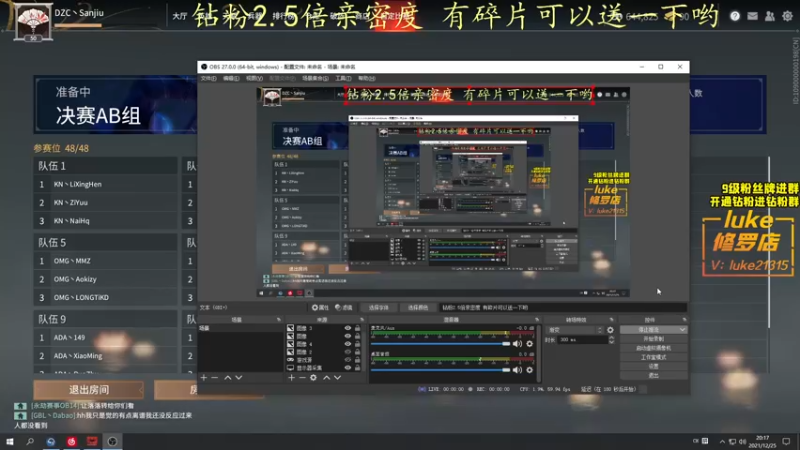Open the friends icon in game header
This screenshot has width=800, height=450.
pos(769,16)
